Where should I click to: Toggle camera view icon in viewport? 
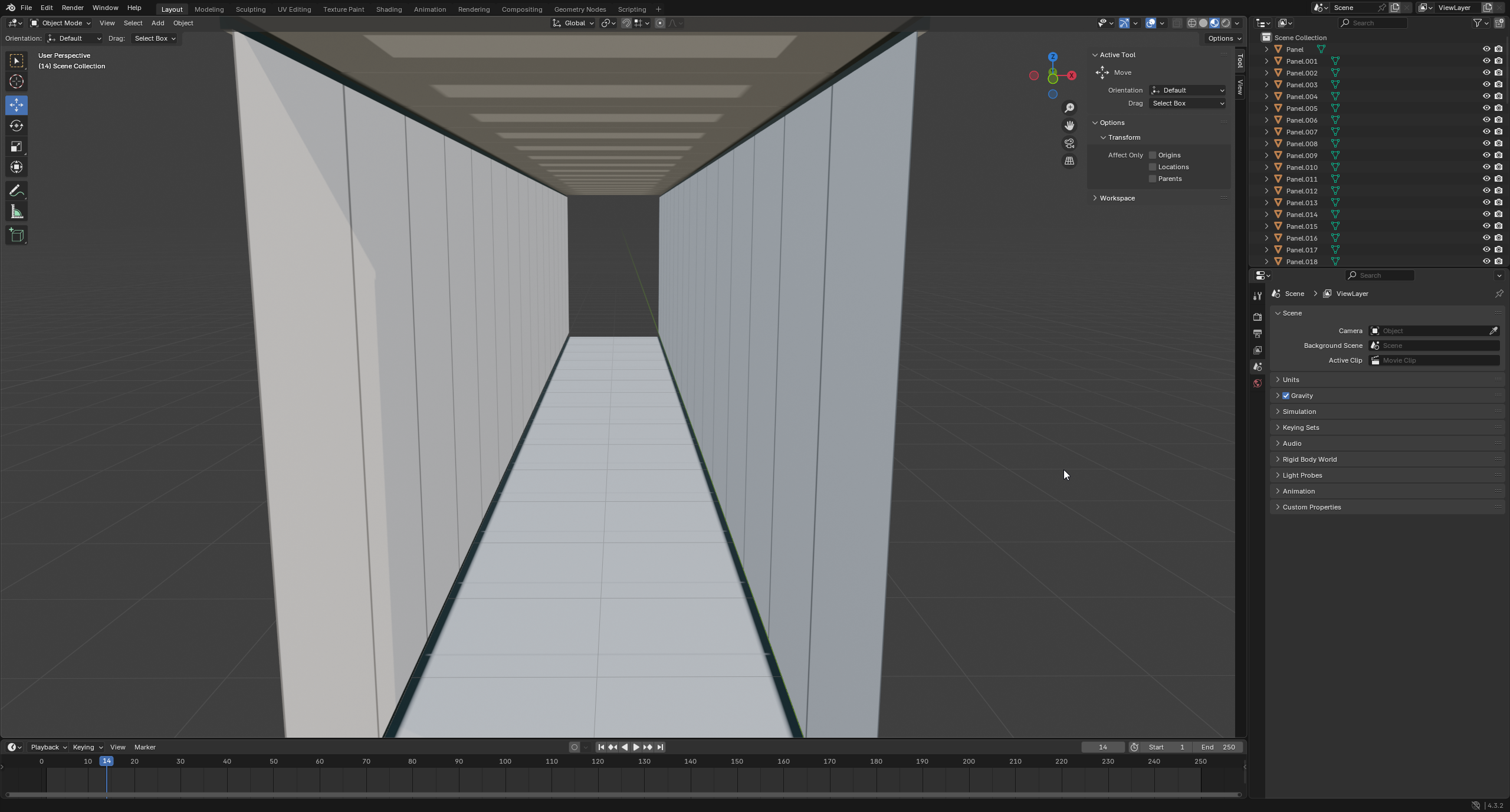pyautogui.click(x=1069, y=143)
